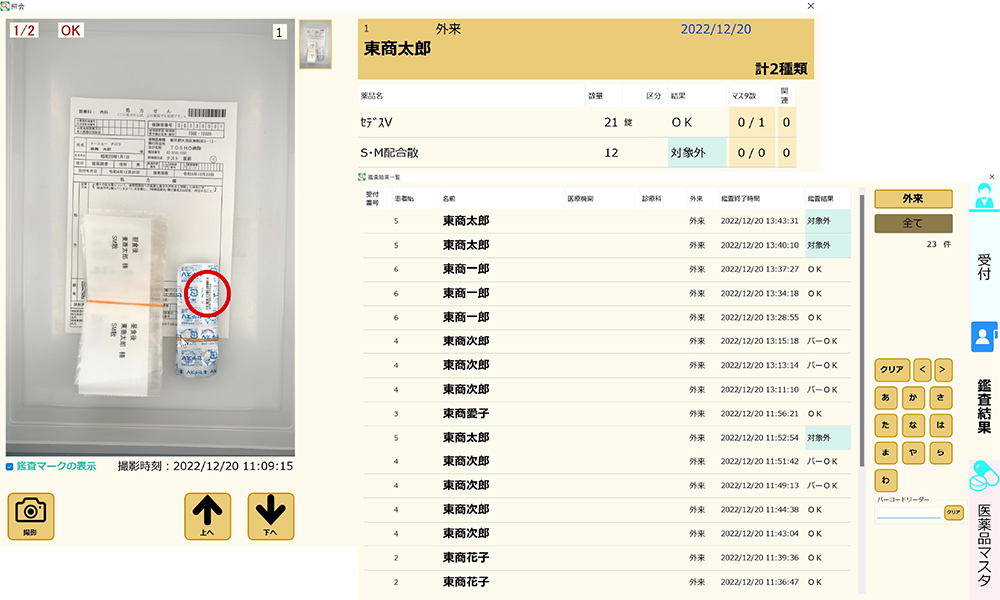This screenshot has width=1000, height=600.
Task: Select row 東商次郎 at 11:44:38
Action: (607, 510)
